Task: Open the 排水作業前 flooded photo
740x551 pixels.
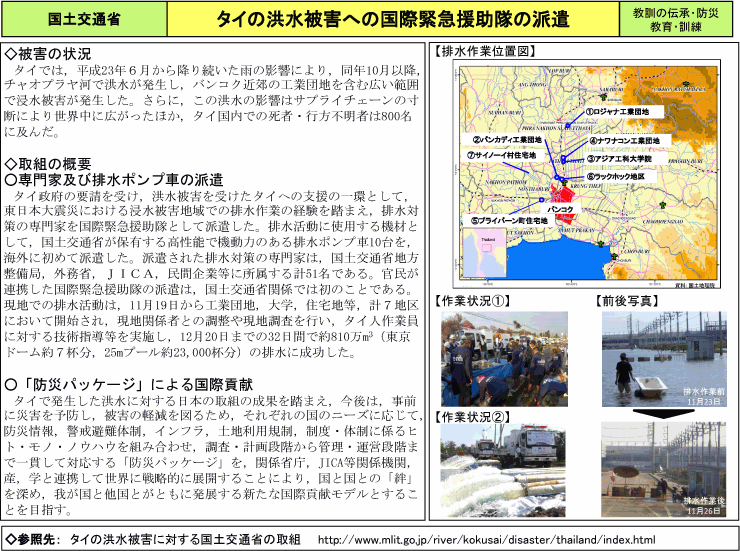Action: pos(664,359)
